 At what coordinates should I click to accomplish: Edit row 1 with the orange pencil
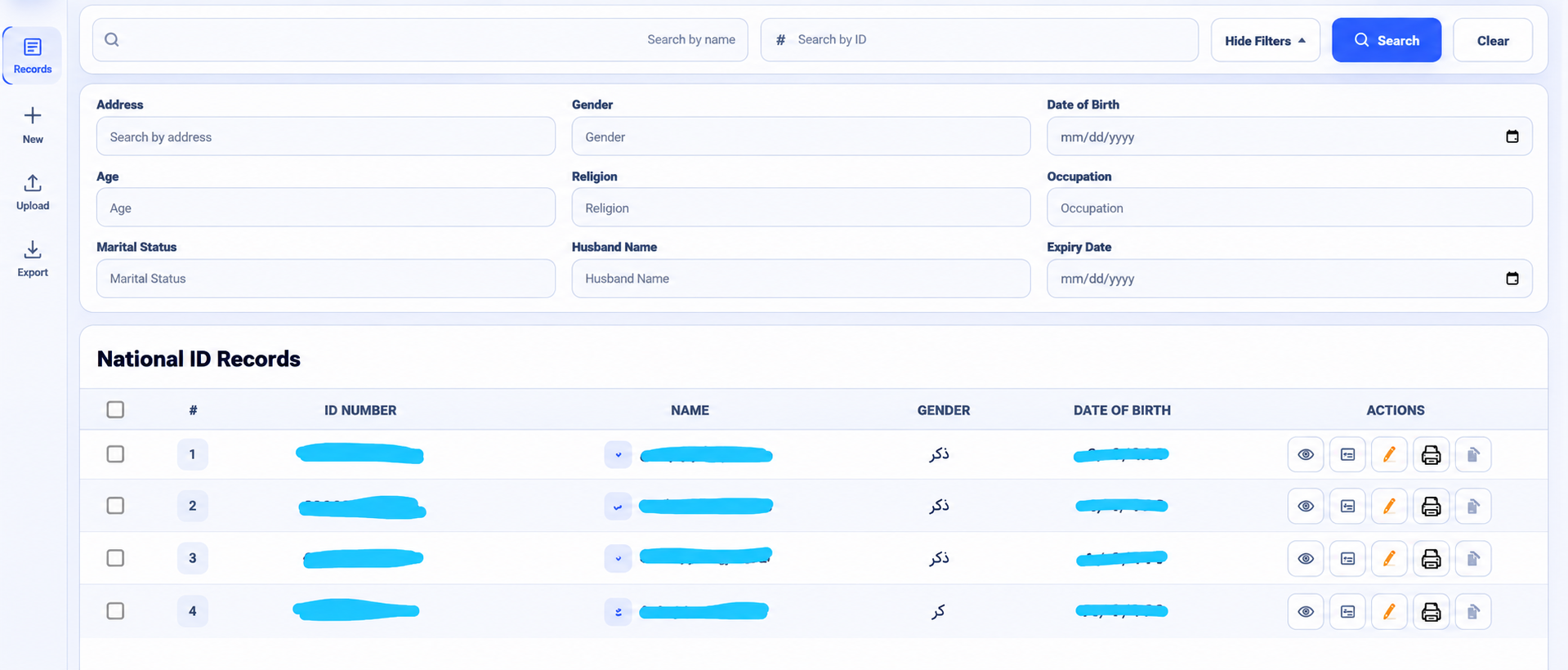[x=1389, y=454]
